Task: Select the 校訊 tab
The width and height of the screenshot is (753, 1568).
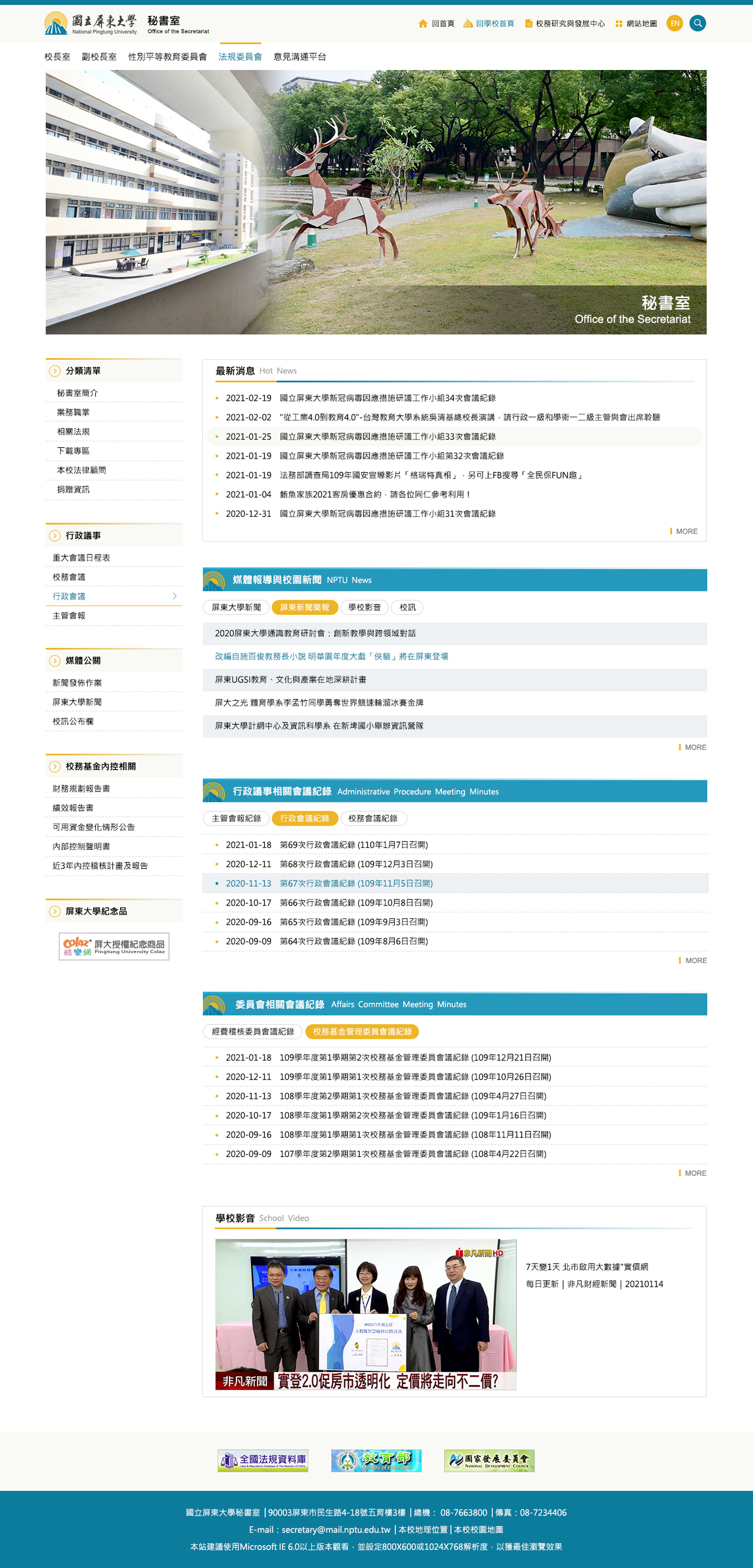Action: coord(408,607)
